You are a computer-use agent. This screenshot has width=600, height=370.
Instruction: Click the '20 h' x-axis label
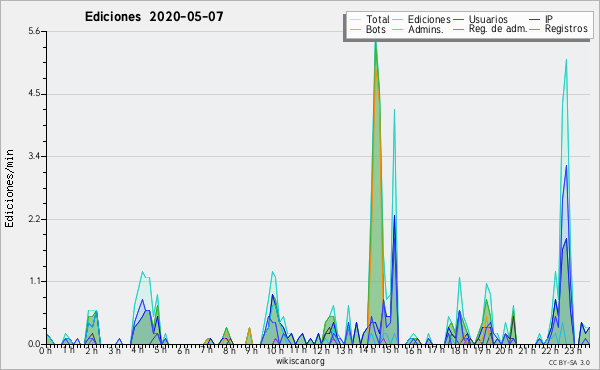[505, 351]
